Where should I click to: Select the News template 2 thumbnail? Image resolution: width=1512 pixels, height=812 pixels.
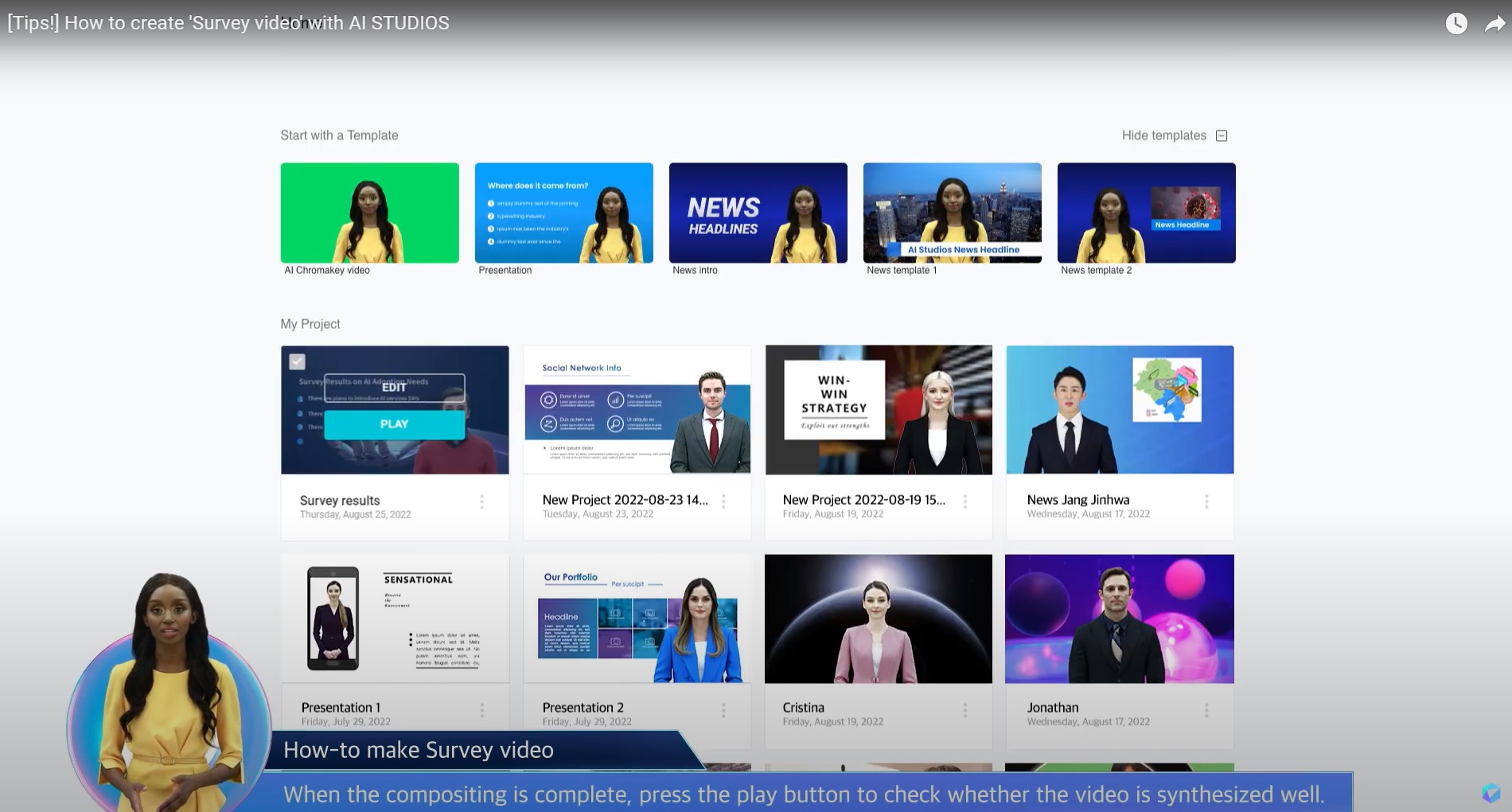click(1147, 213)
